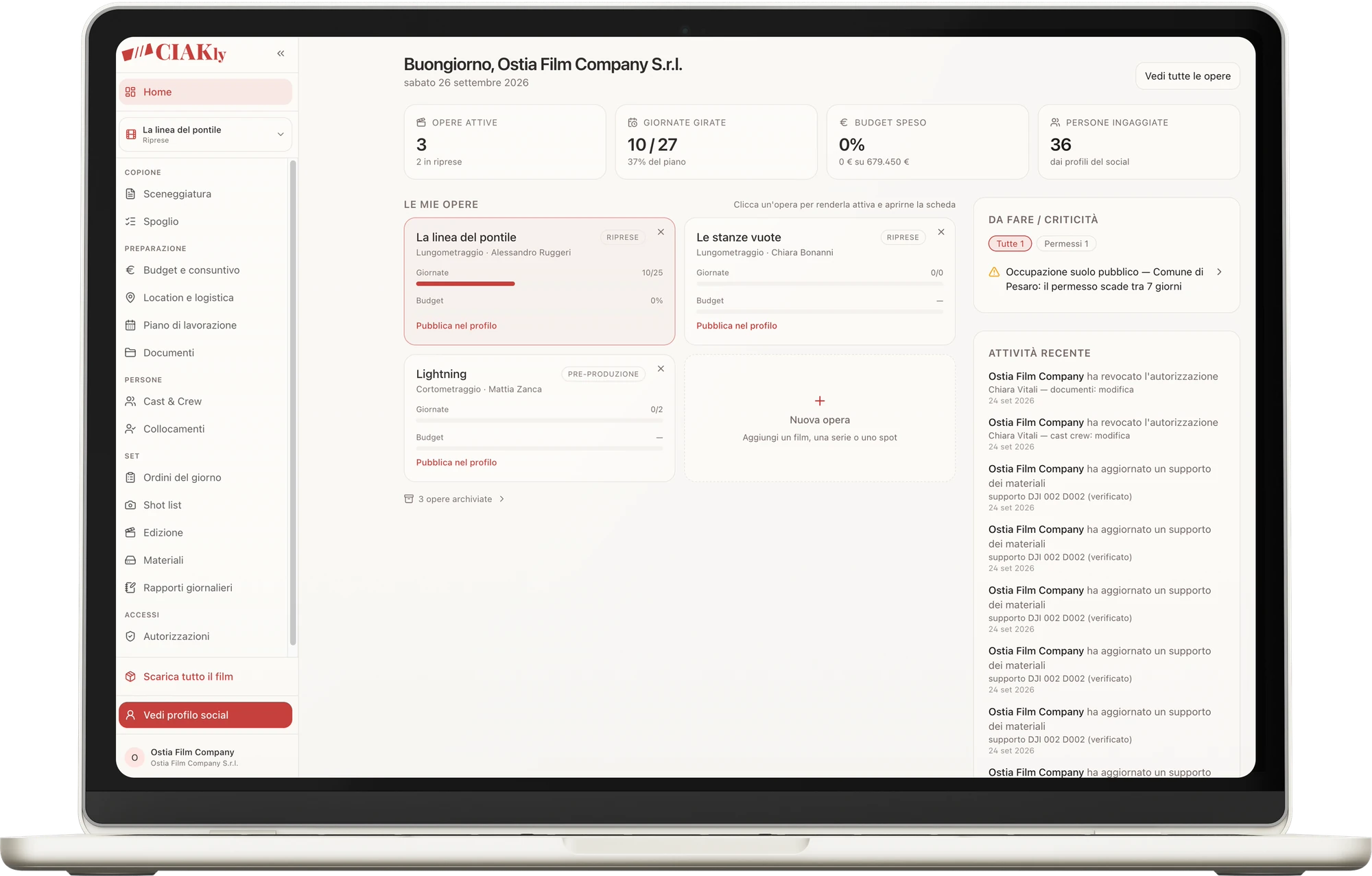Open the Le stanze vuote card title
The image size is (1372, 876).
click(x=739, y=237)
